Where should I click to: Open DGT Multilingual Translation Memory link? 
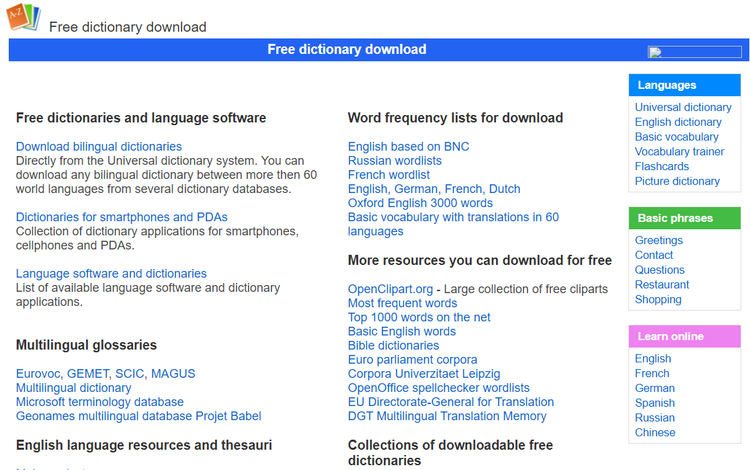point(447,416)
